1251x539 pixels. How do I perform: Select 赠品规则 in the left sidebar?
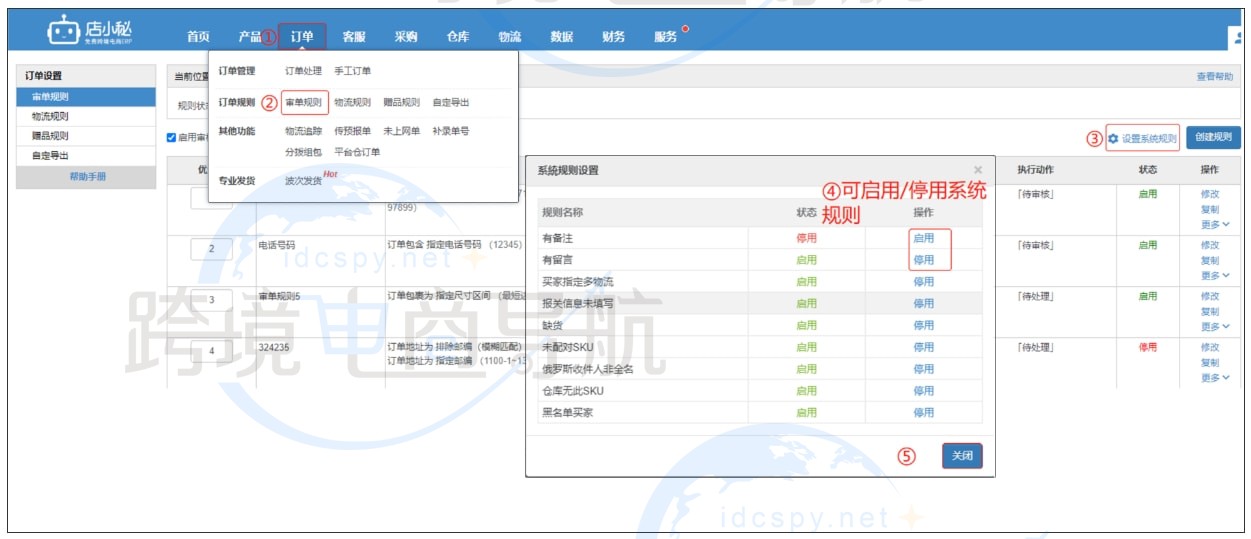click(x=88, y=136)
